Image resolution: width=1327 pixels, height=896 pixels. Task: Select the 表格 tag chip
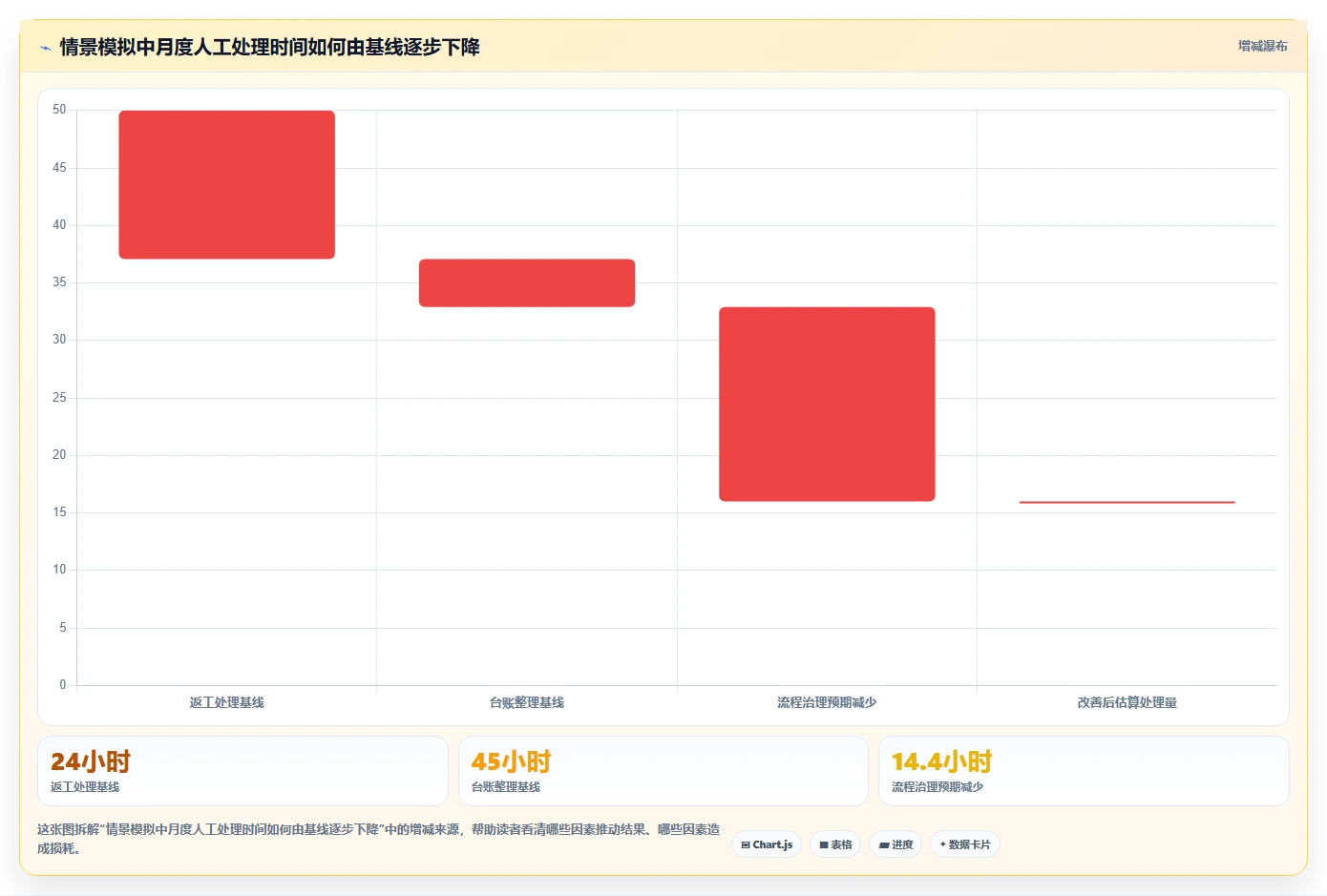click(835, 844)
